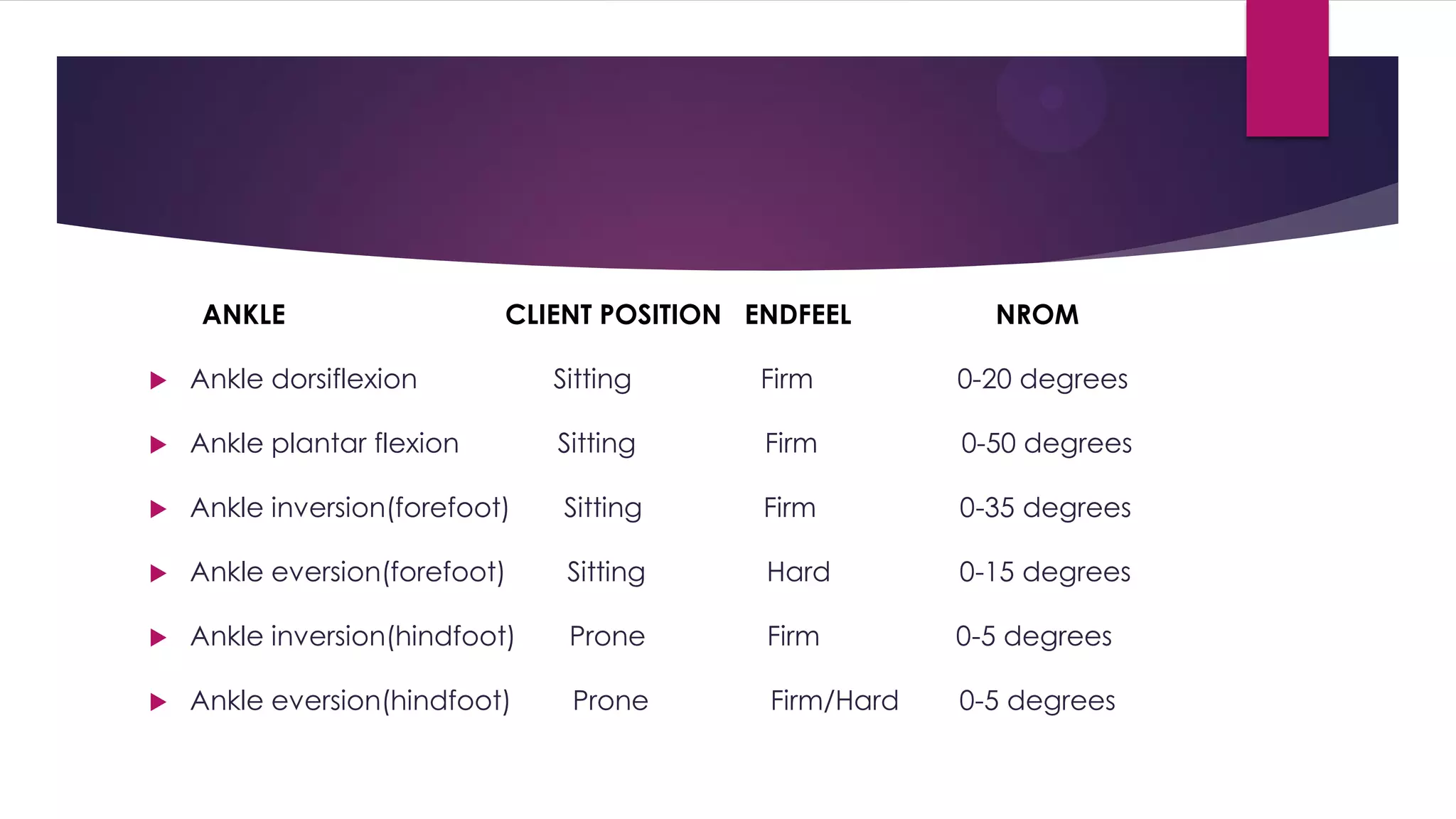
Task: Click the bullet arrow beside Ankle inversion(forefoot)
Action: tap(159, 509)
